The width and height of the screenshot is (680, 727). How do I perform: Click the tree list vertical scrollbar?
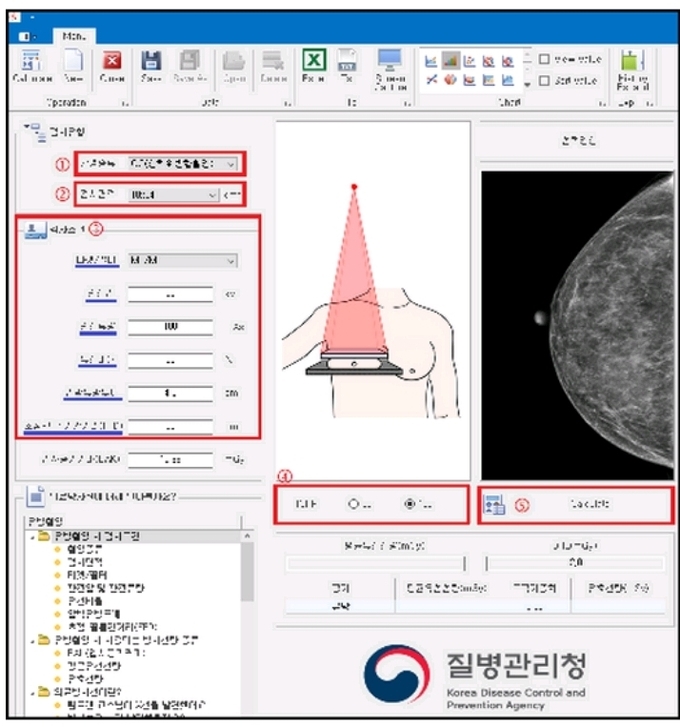[248, 621]
